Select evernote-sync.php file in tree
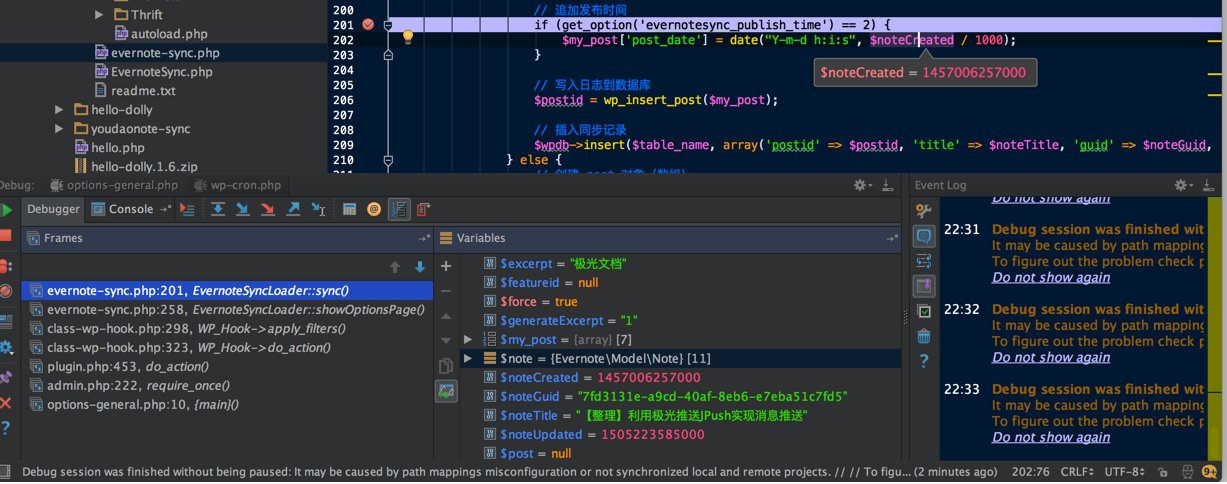Viewport: 1227px width, 484px height. point(165,53)
